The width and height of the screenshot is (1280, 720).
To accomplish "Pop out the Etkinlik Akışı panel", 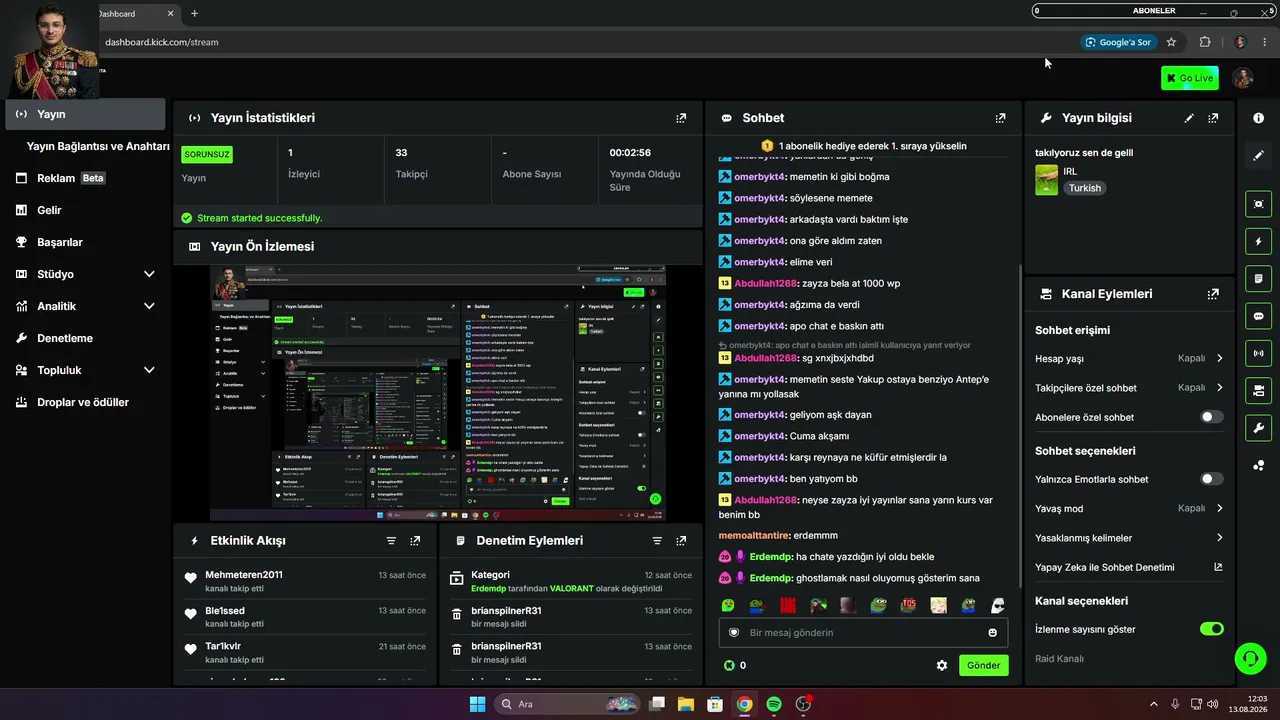I will click(x=415, y=540).
